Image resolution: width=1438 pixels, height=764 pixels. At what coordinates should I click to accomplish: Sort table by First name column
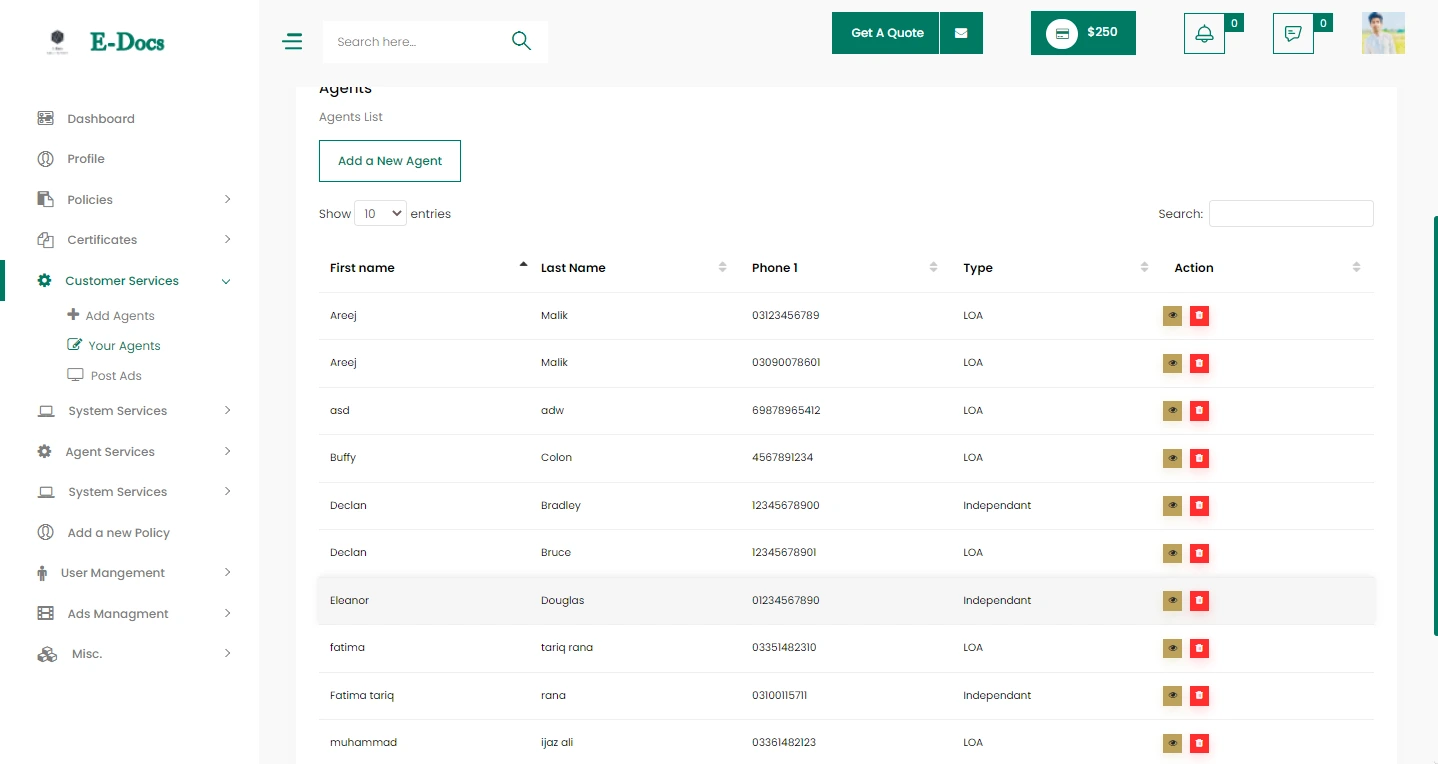tap(424, 268)
